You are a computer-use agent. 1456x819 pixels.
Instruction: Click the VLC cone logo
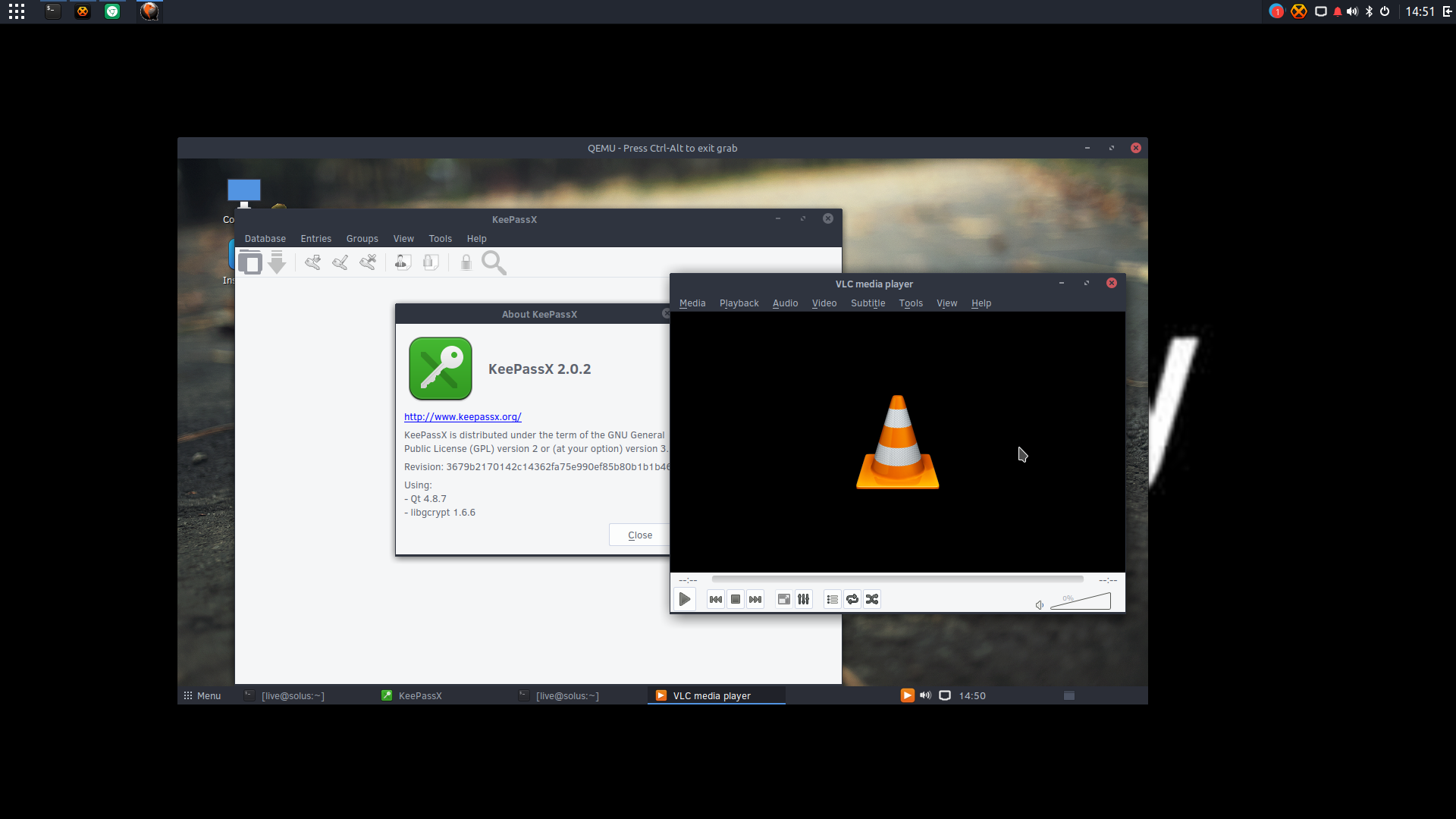(x=897, y=442)
